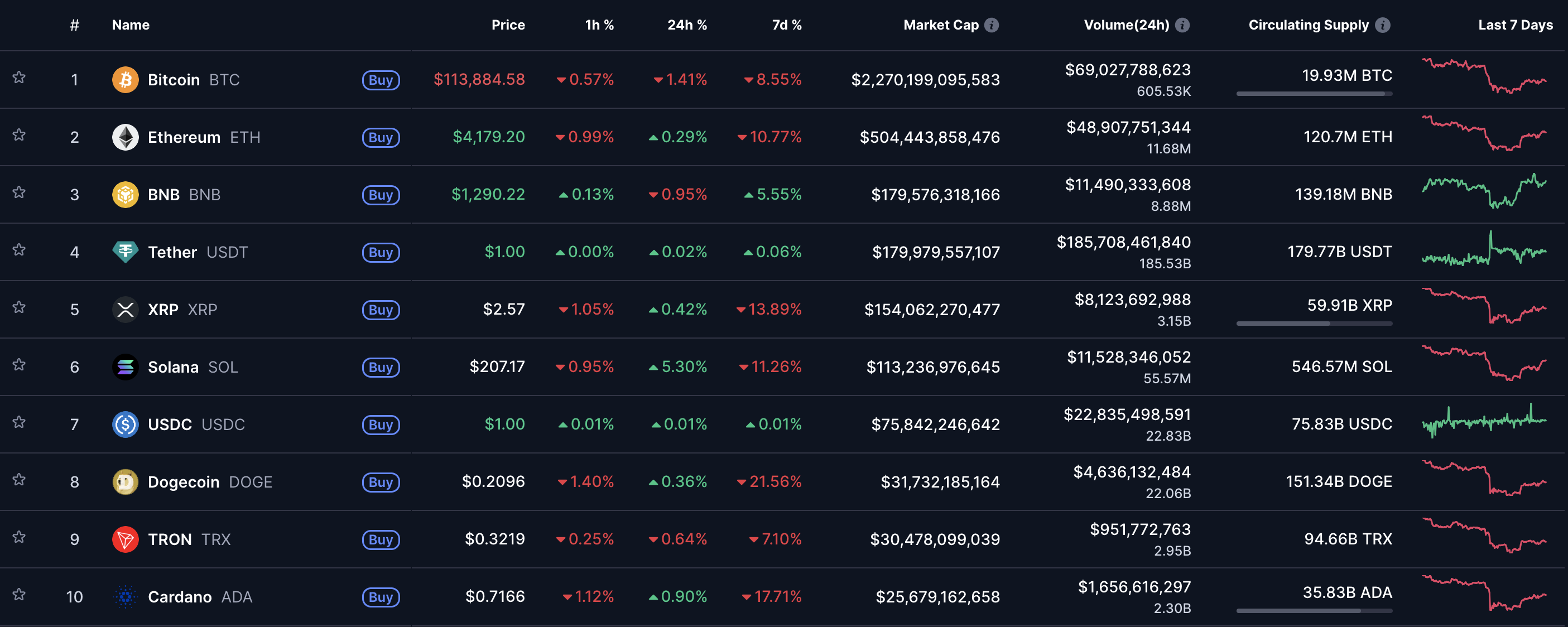Sort table by Price column
The image size is (1568, 627).
508,25
